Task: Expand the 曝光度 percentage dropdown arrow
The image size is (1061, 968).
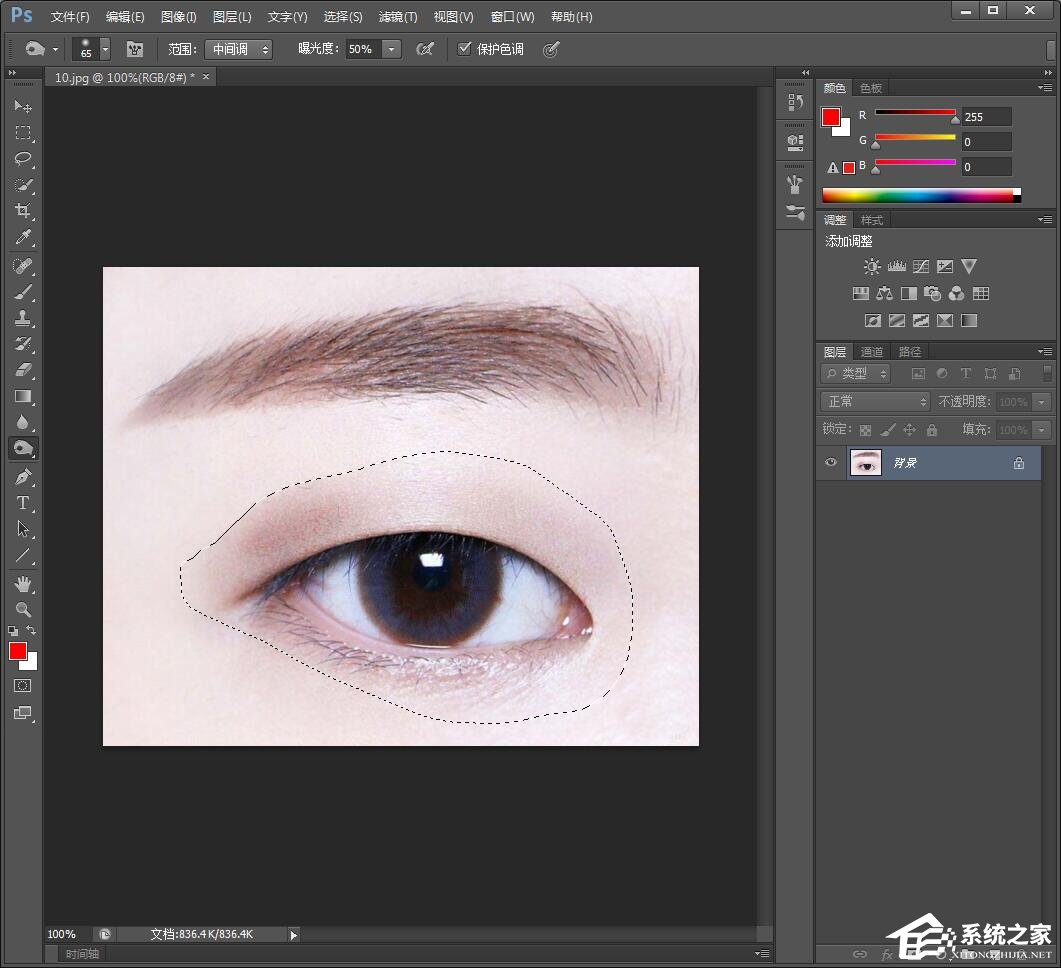Action: tap(391, 49)
